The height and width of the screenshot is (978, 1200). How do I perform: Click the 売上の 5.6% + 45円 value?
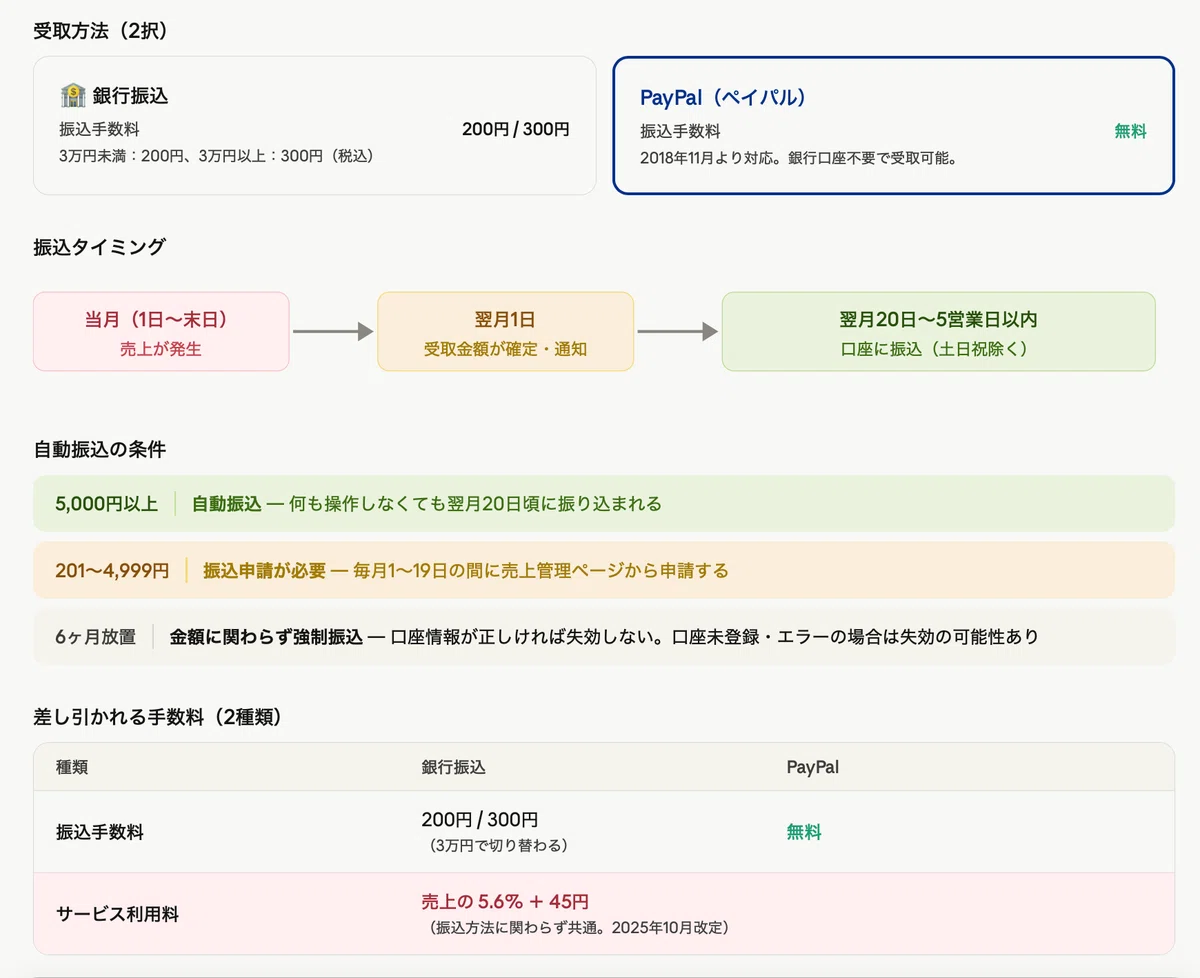(x=505, y=902)
